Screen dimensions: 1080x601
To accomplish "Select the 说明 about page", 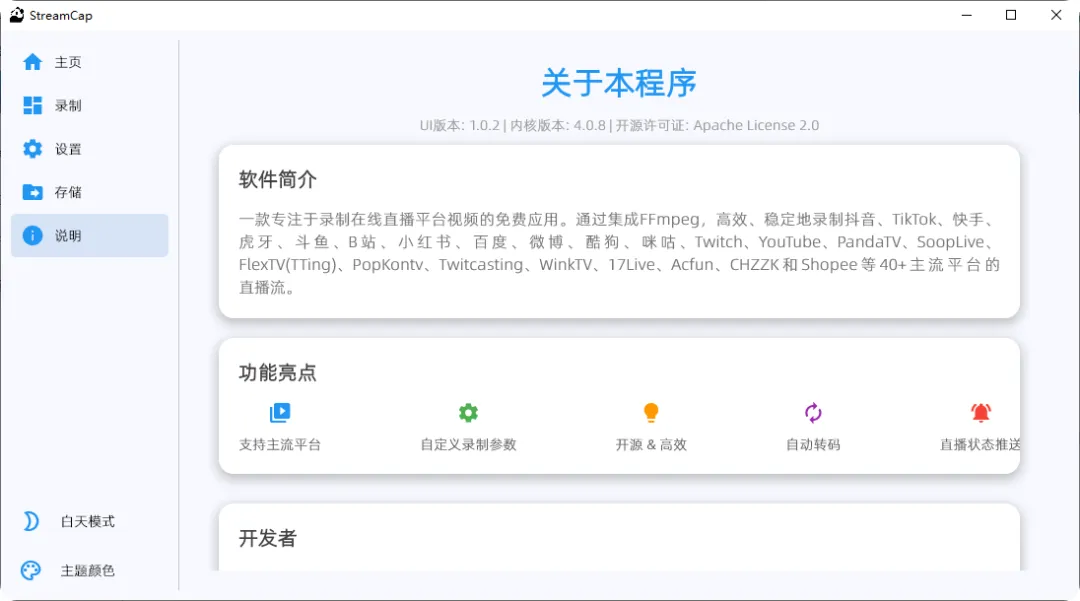I will [90, 235].
